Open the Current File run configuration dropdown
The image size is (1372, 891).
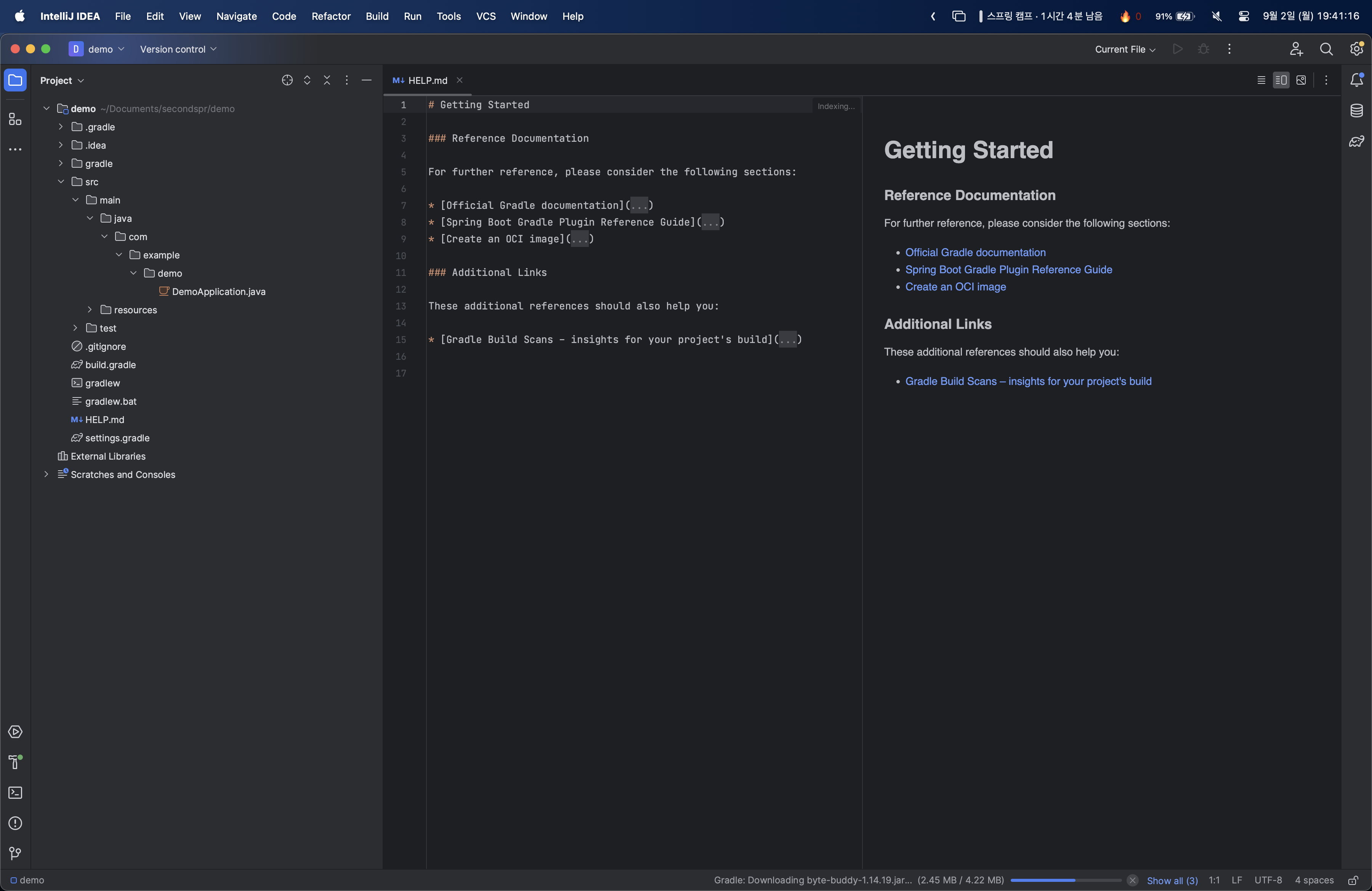1125,50
